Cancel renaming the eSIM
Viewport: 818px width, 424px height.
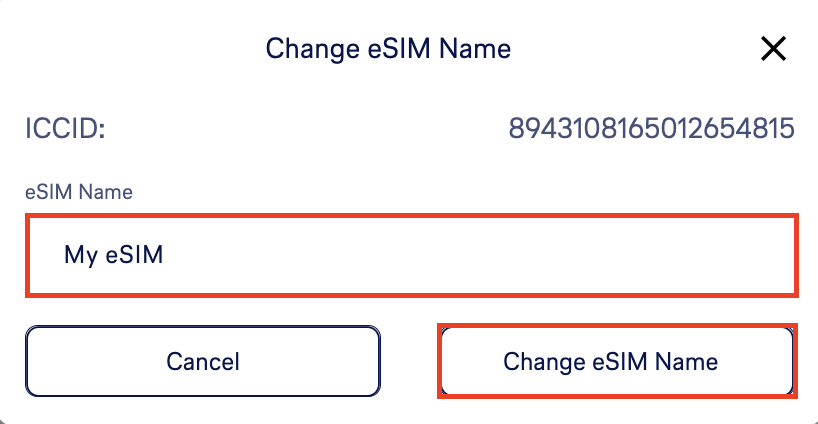point(203,361)
